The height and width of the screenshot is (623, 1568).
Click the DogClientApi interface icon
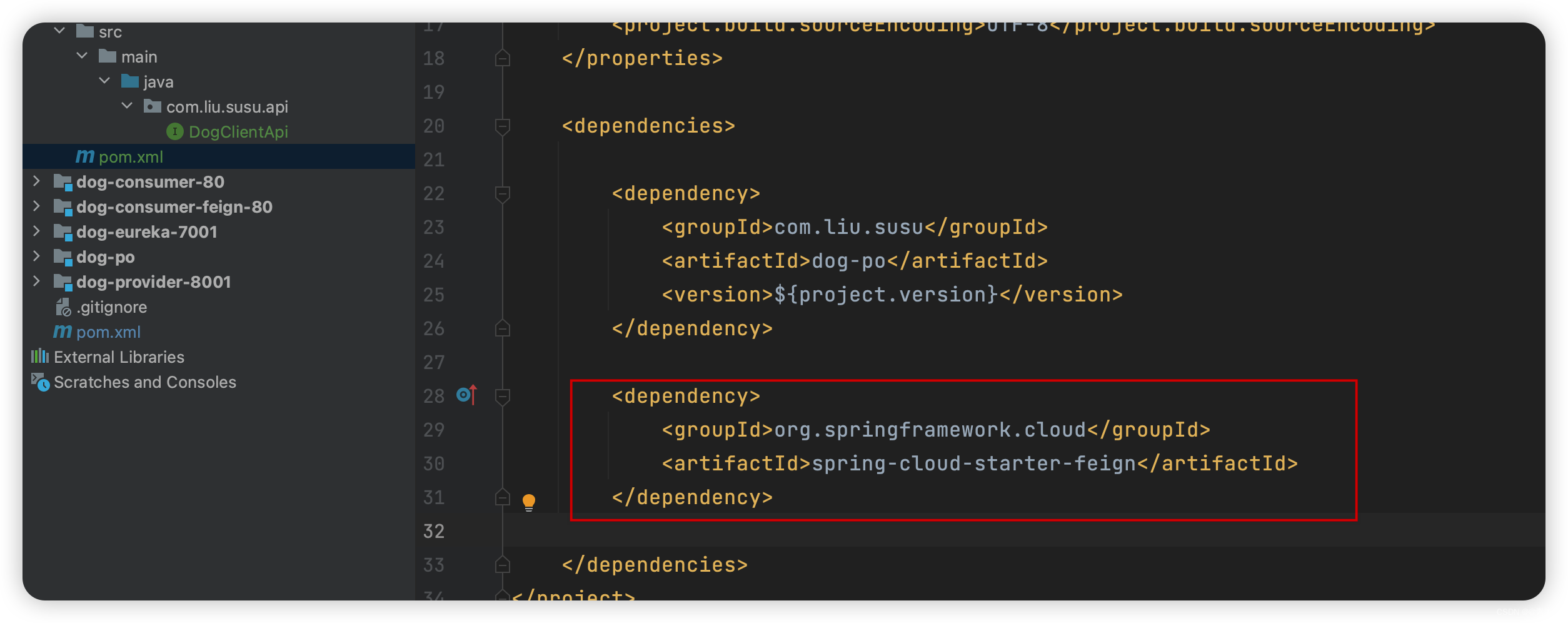175,131
